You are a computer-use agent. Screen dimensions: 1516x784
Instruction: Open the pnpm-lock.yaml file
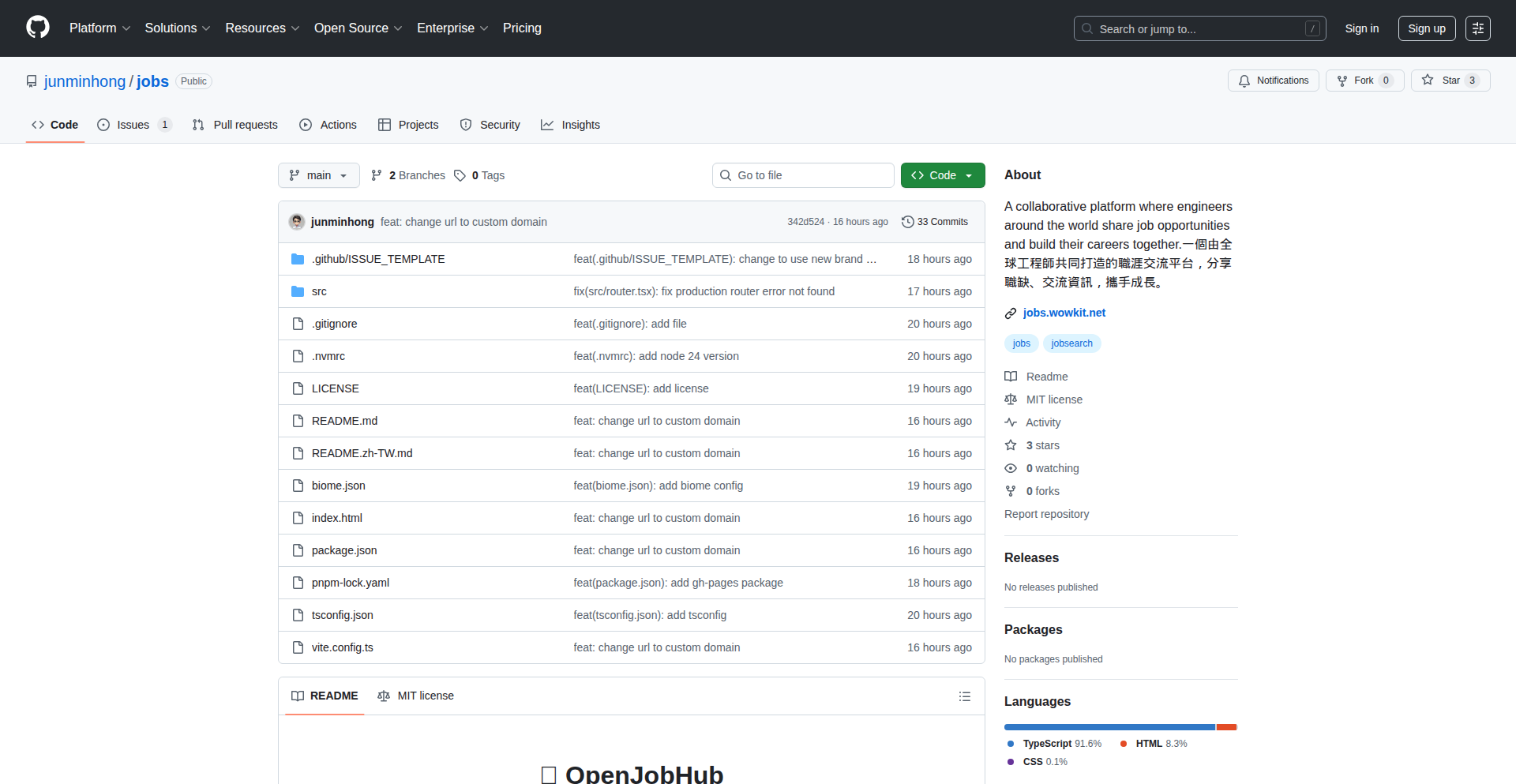pyautogui.click(x=351, y=583)
